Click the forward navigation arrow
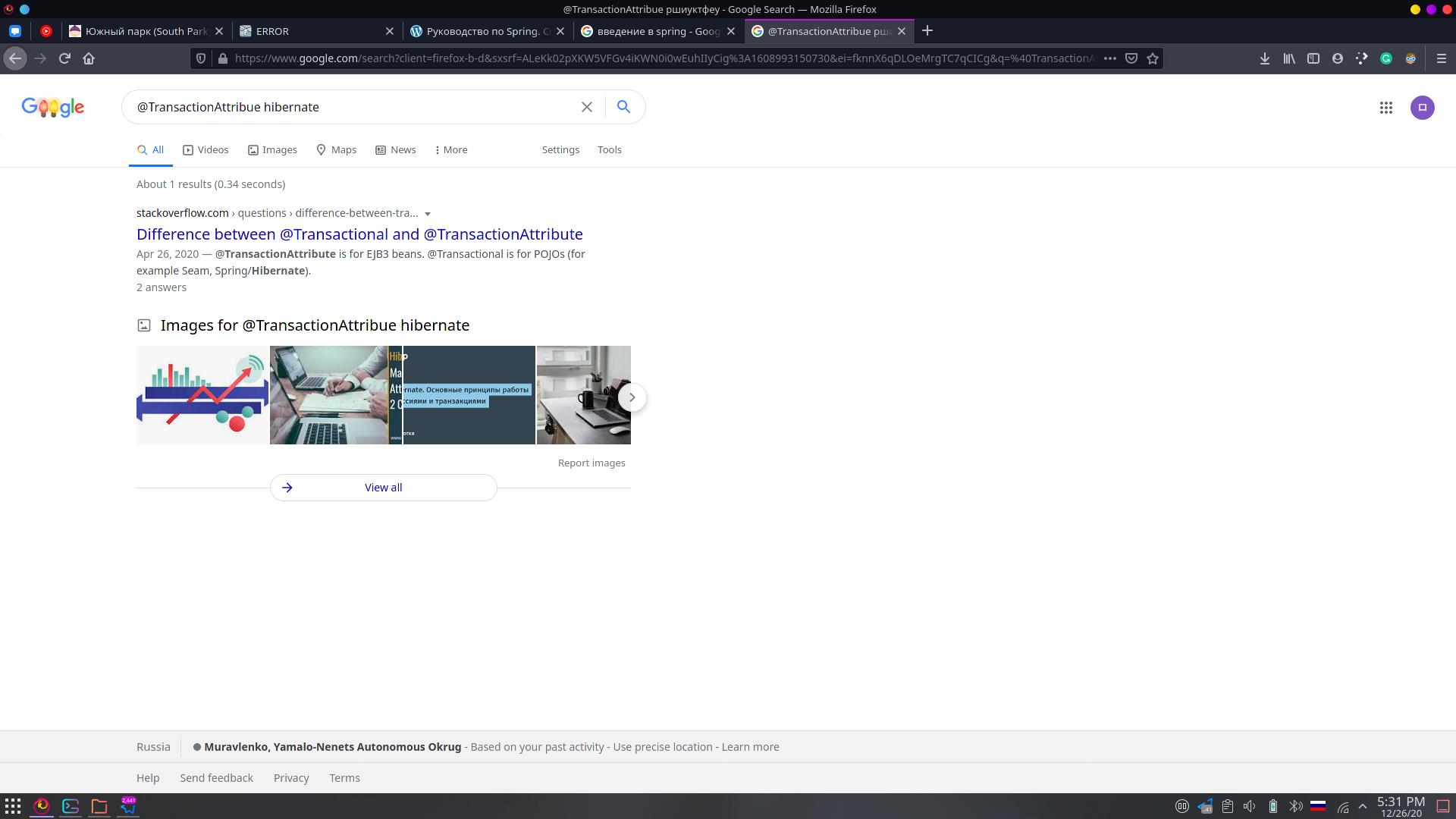This screenshot has height=819, width=1456. tap(40, 58)
